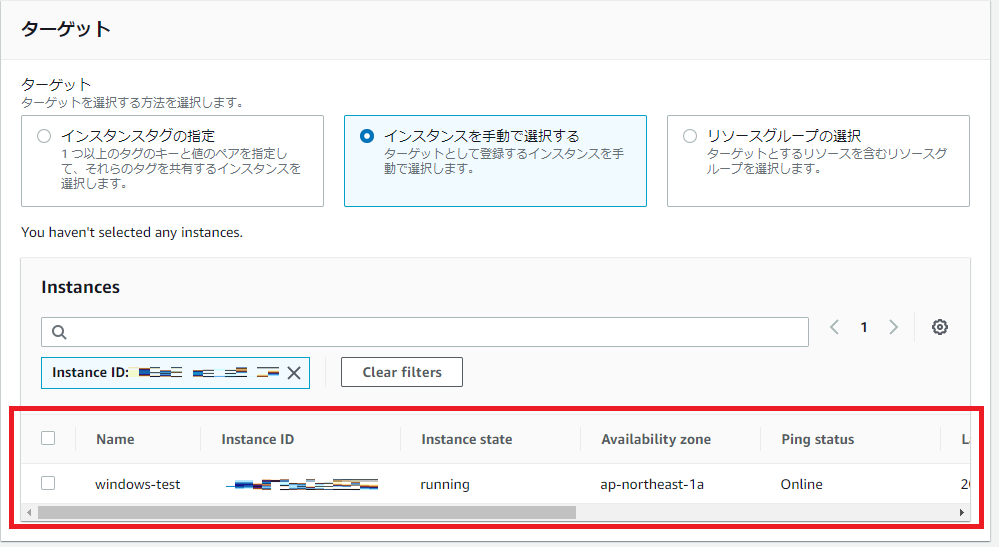Click the windows-test name cell
This screenshot has height=547, width=999.
click(138, 485)
